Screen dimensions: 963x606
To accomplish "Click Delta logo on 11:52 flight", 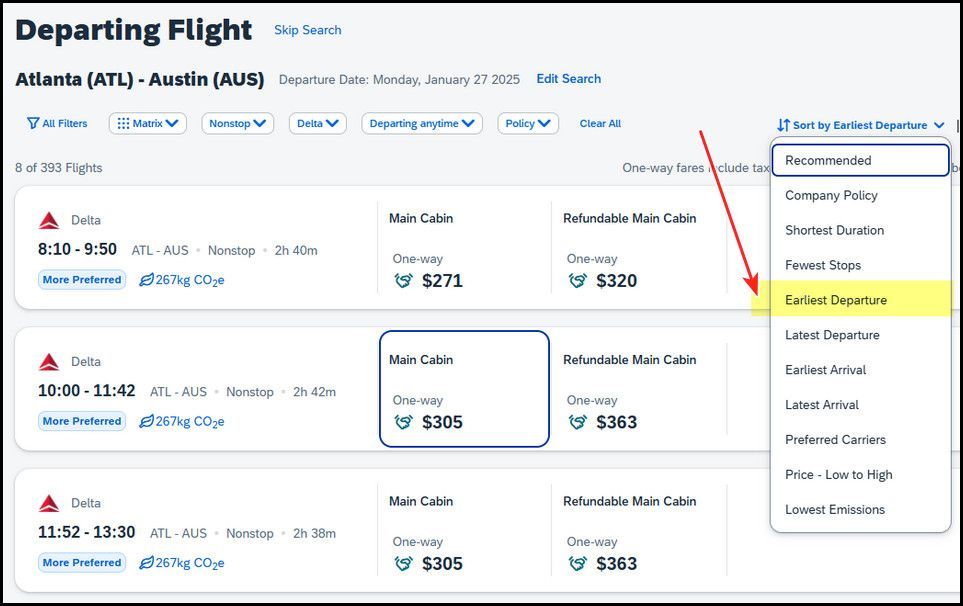I will (49, 503).
